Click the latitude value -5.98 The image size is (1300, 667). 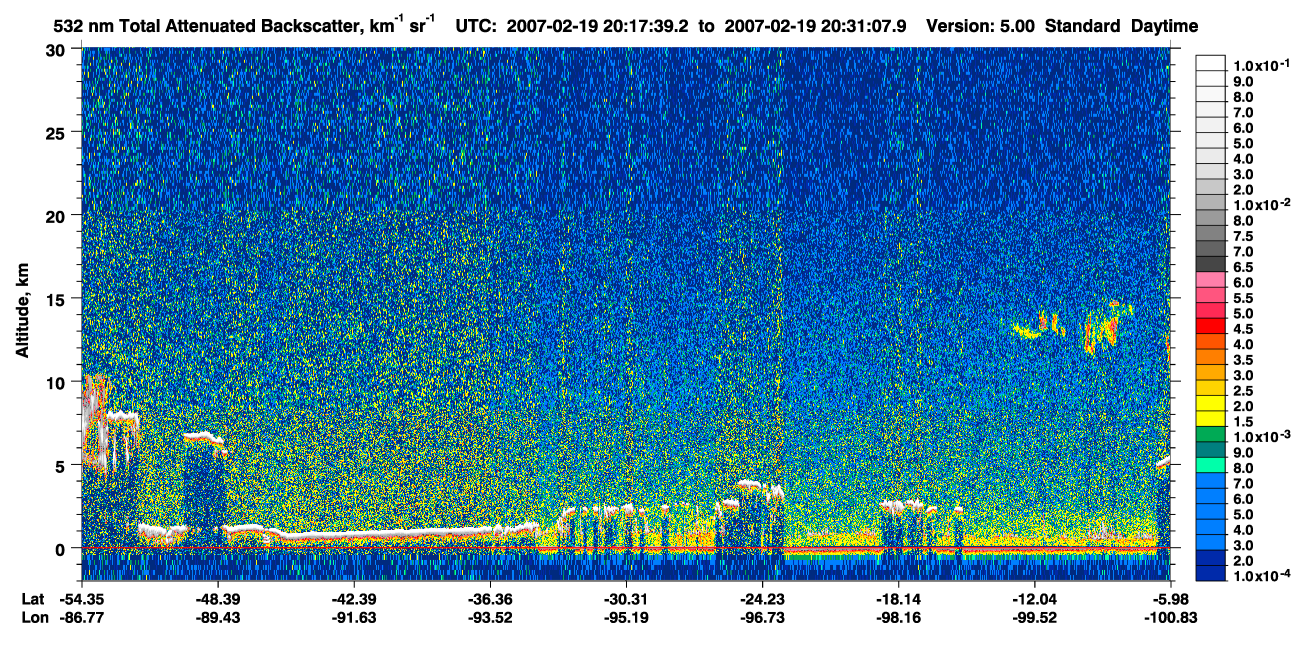click(x=1170, y=598)
